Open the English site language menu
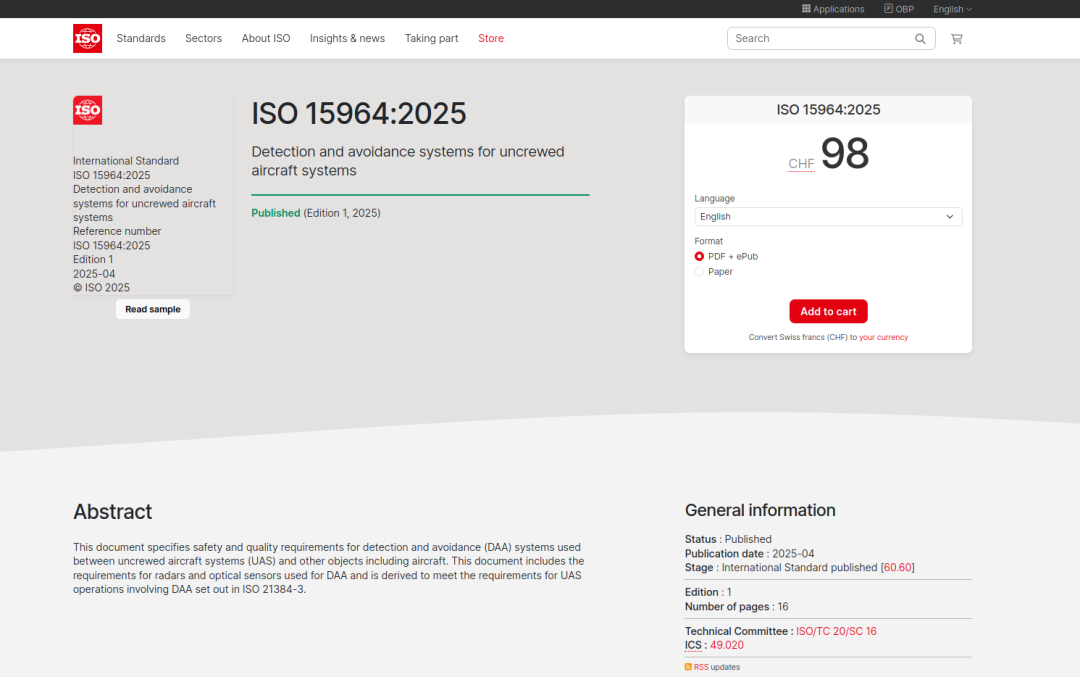 pyautogui.click(x=952, y=9)
